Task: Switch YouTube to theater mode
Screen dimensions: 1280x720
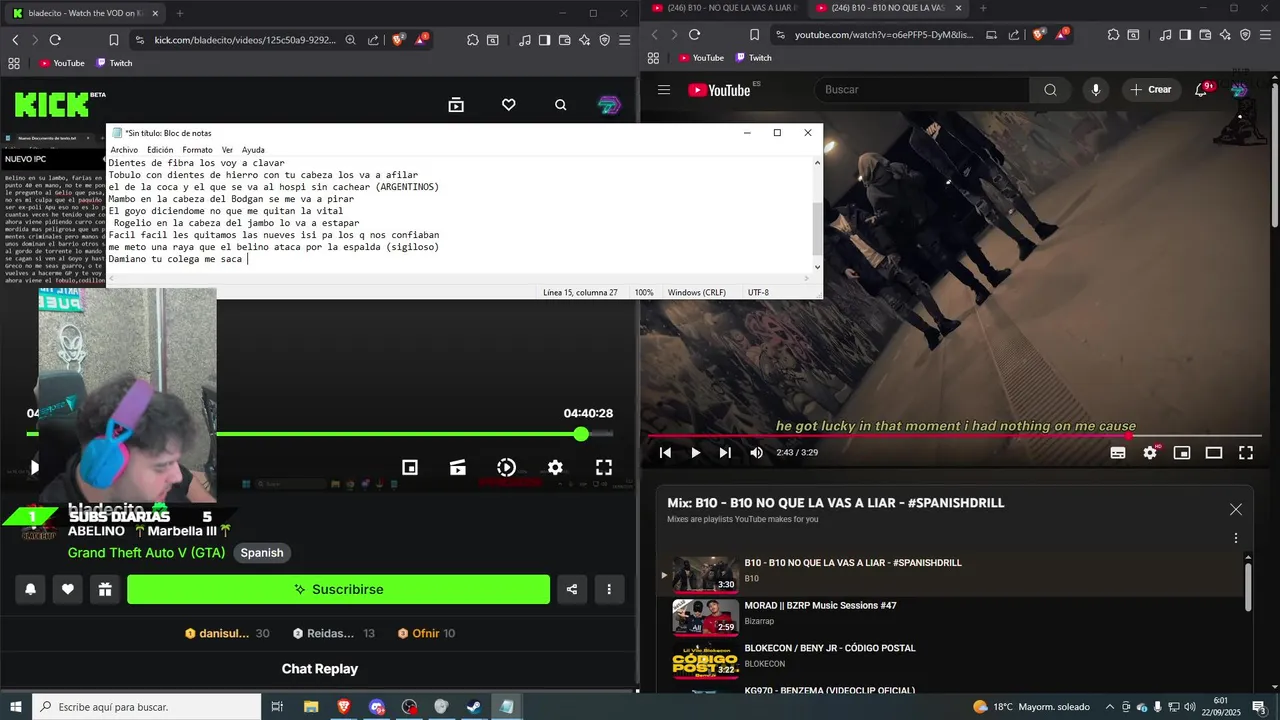Action: click(x=1214, y=453)
